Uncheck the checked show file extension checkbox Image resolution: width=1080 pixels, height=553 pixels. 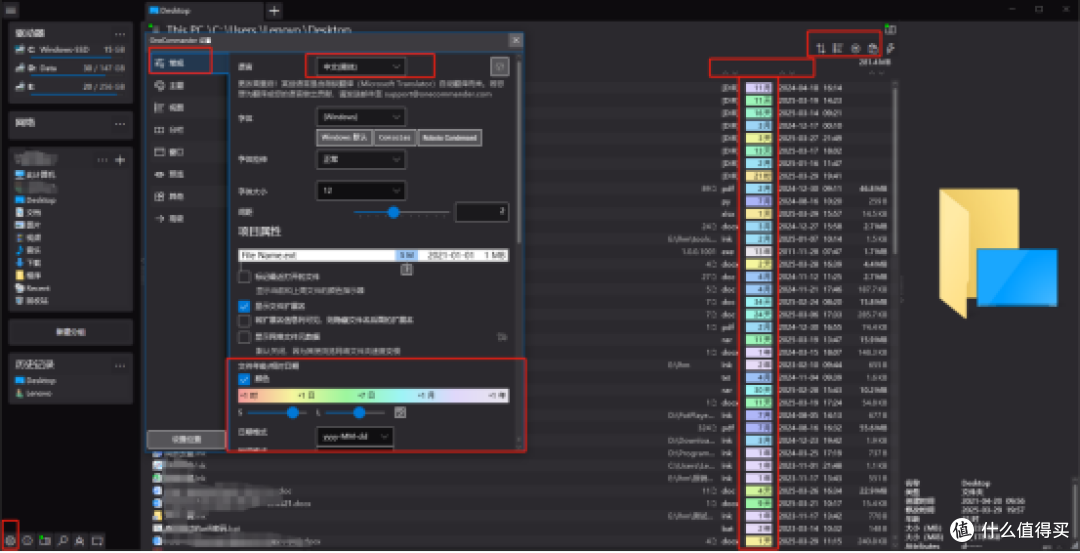point(244,306)
